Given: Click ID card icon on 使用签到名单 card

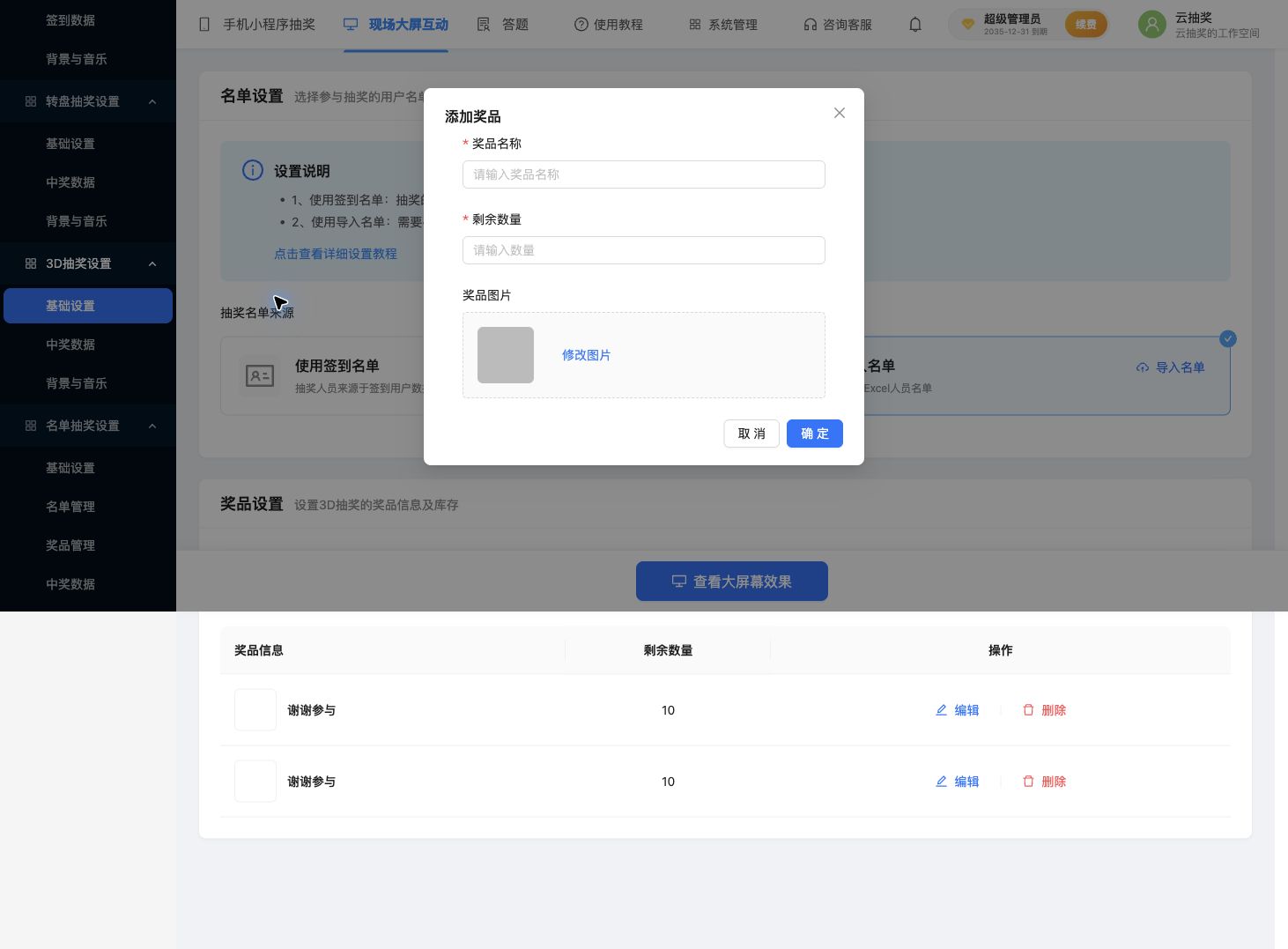Looking at the screenshot, I should coord(260,376).
